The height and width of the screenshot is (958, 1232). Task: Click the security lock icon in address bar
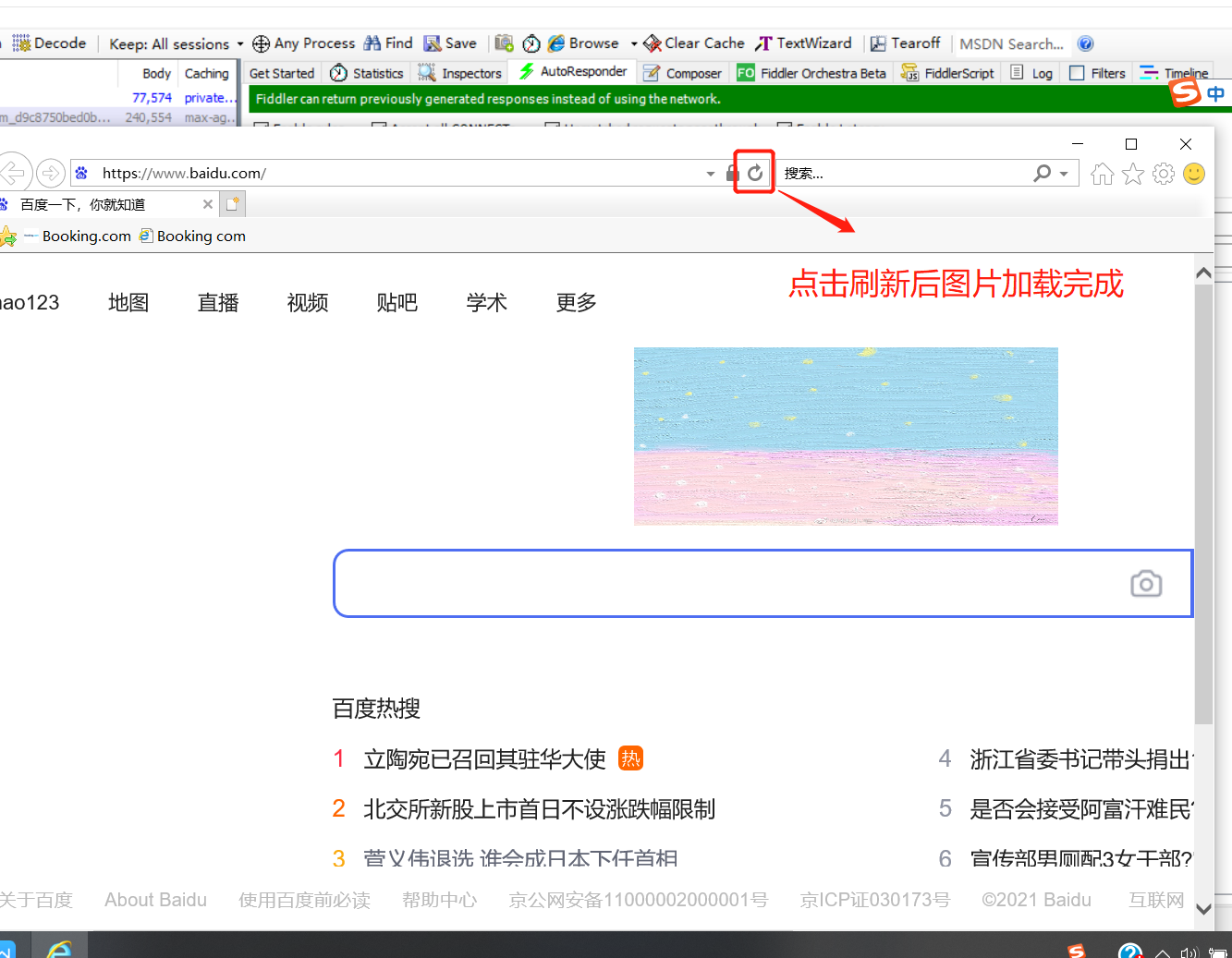(732, 173)
